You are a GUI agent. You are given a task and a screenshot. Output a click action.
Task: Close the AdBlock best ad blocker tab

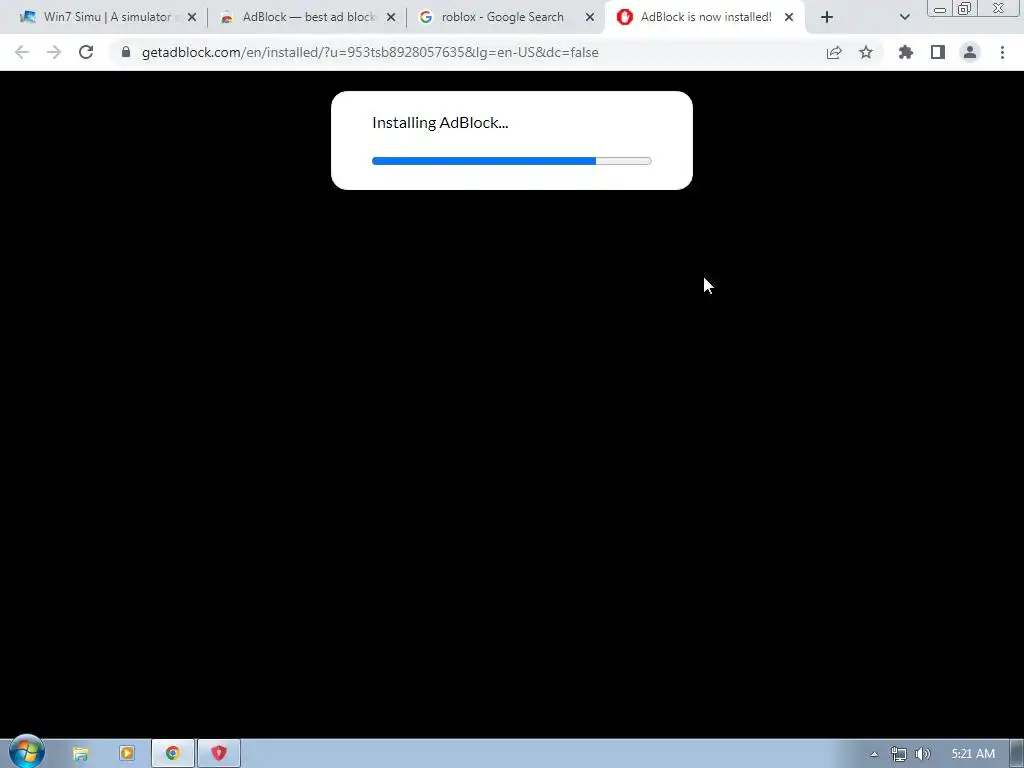(x=391, y=18)
